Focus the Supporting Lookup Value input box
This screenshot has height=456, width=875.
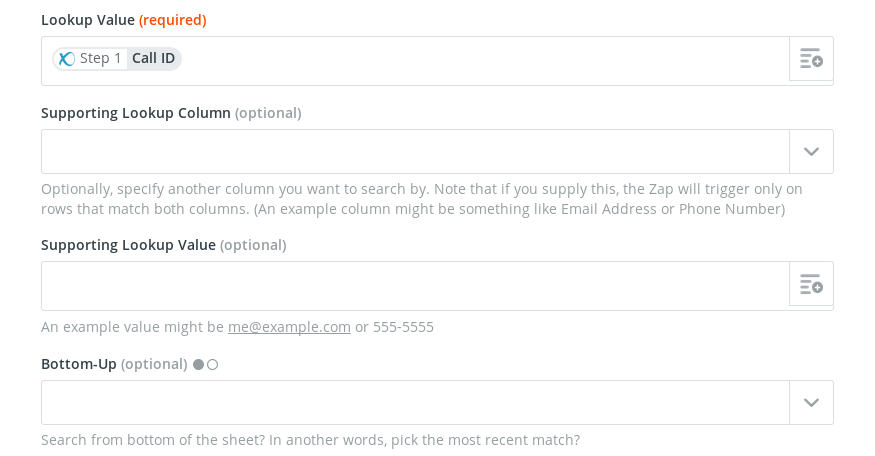point(415,286)
